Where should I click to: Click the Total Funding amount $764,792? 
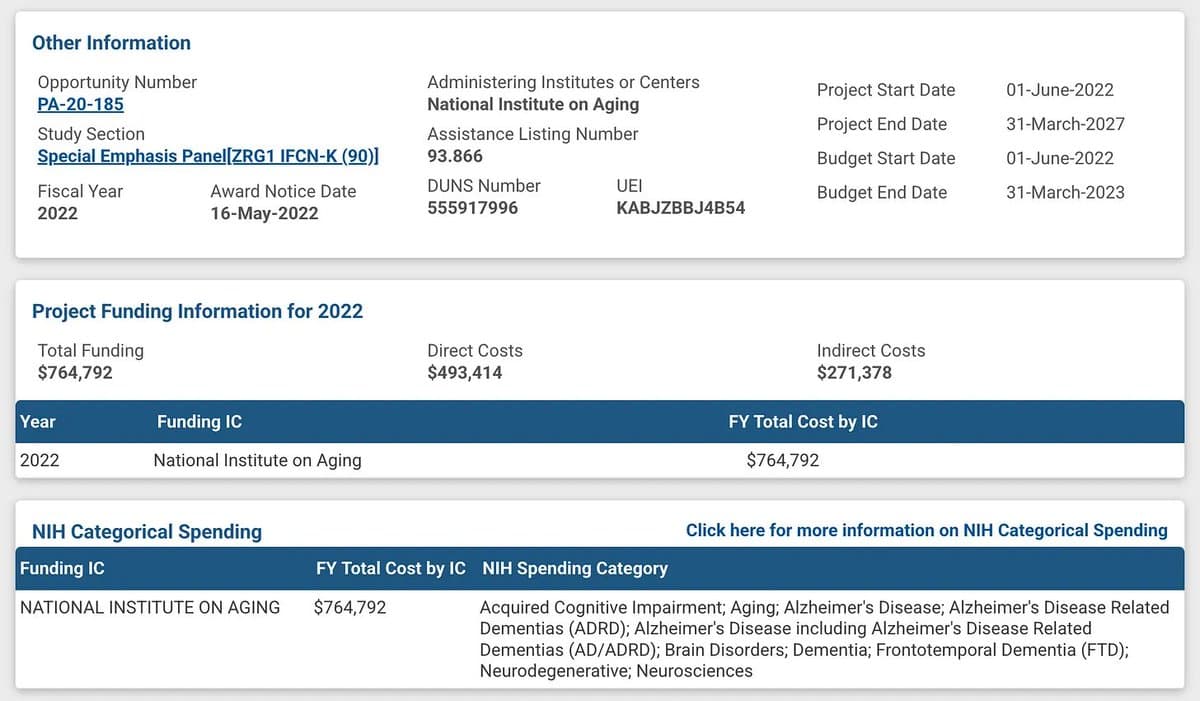(75, 373)
